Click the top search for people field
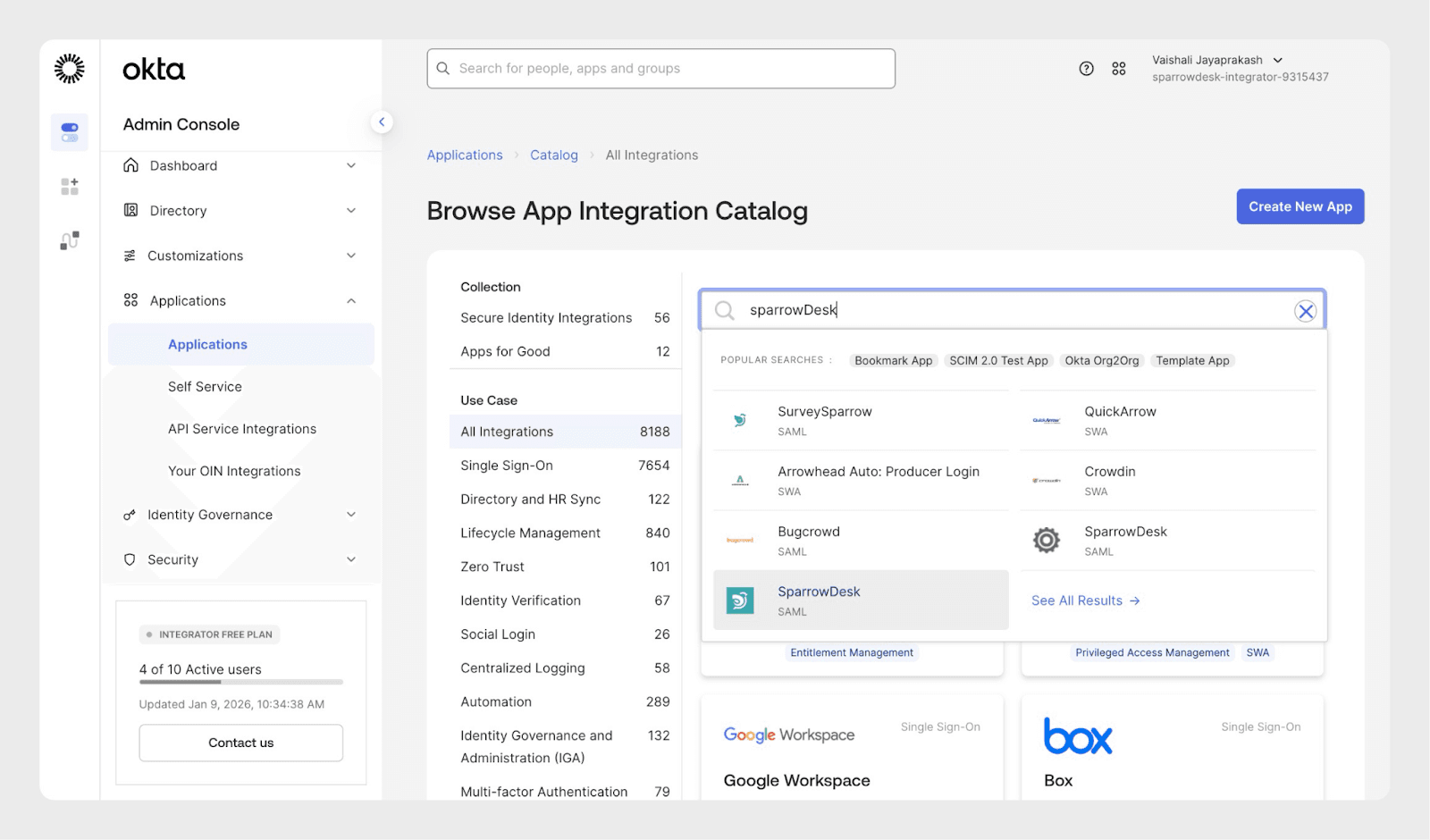Screen dimensions: 1430x840 (661, 69)
